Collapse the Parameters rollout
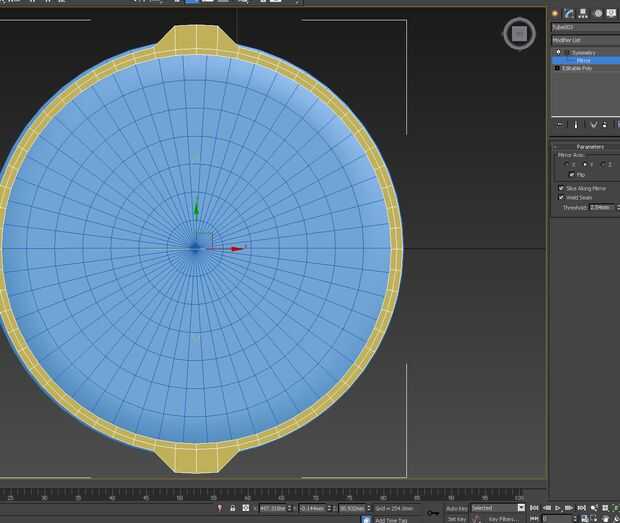 (589, 147)
